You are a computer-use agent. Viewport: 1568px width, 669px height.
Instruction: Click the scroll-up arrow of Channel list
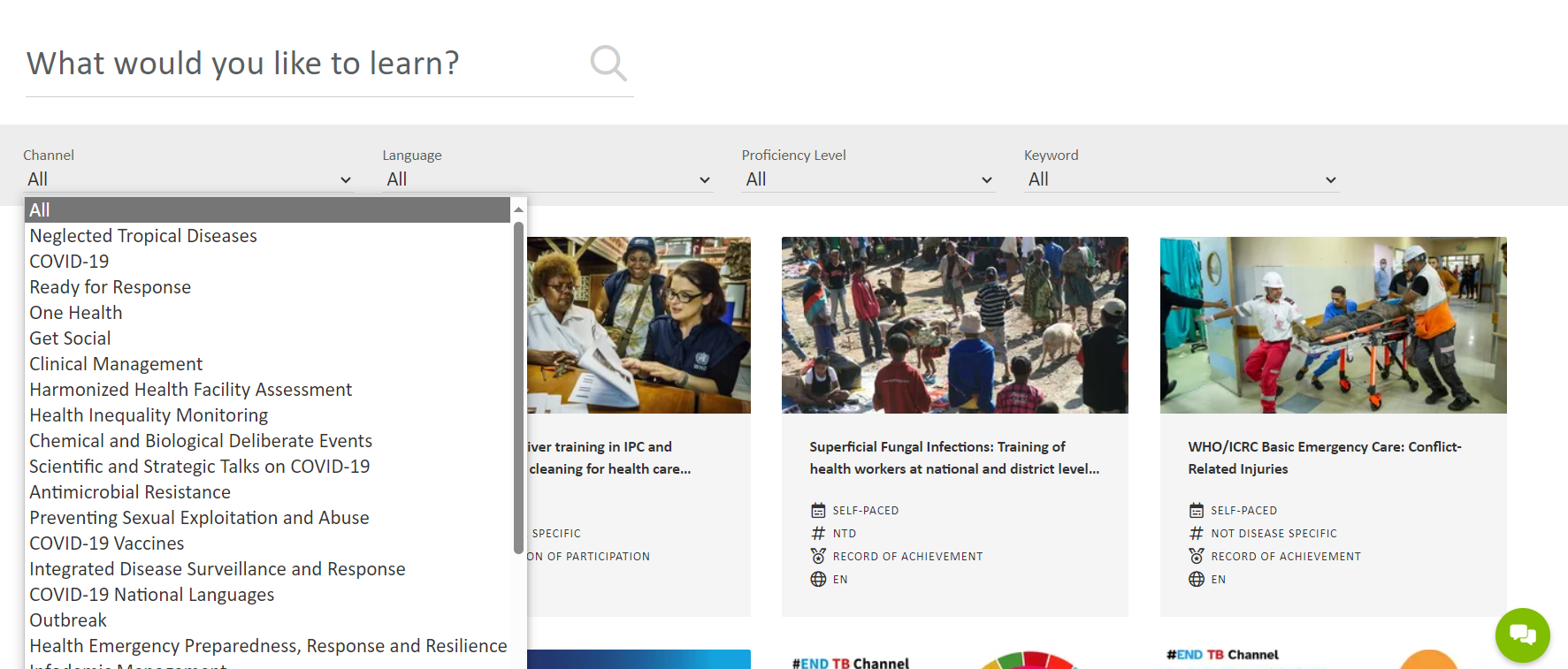(x=519, y=209)
